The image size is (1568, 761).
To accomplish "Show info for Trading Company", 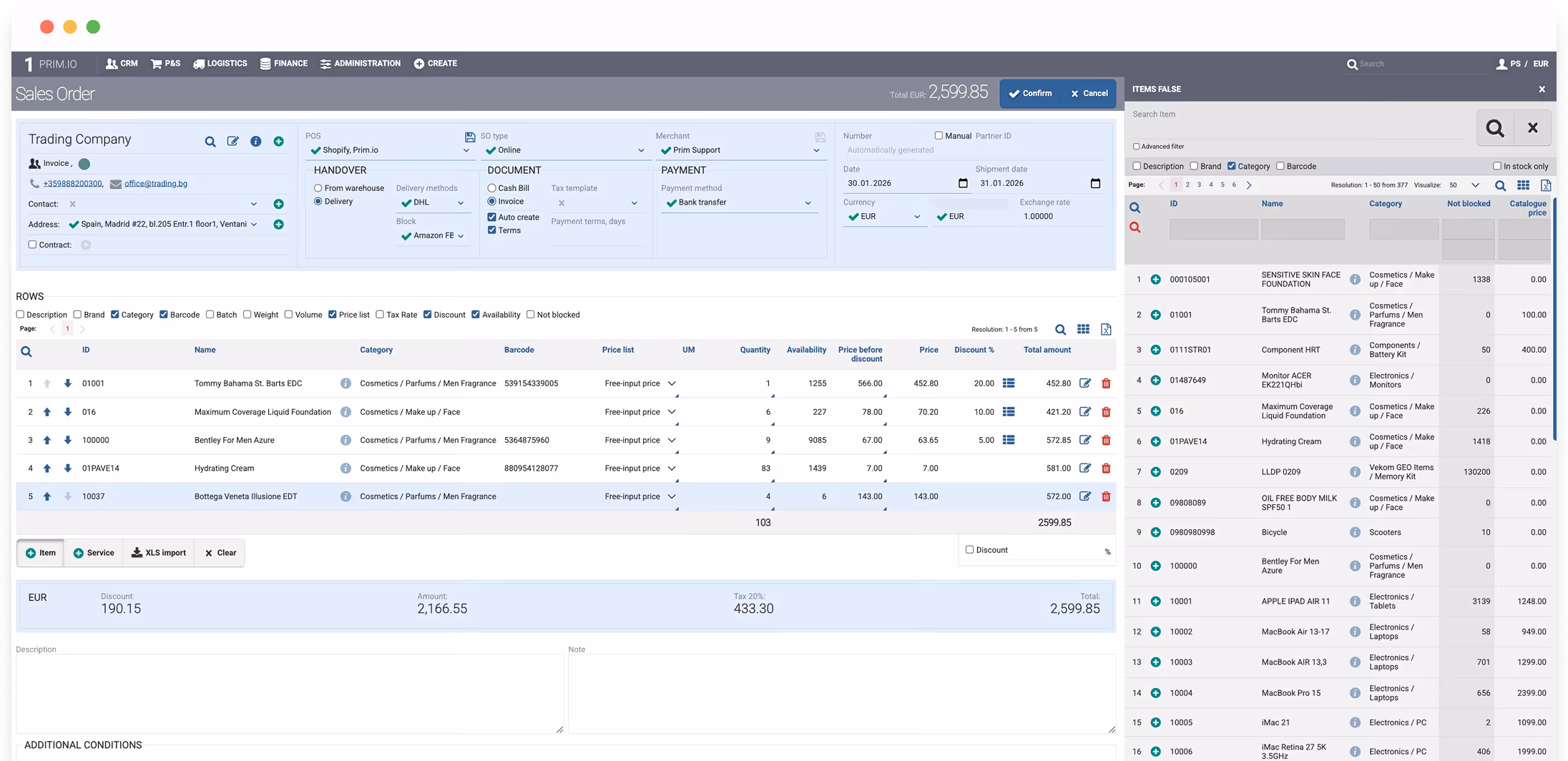I will 255,142.
